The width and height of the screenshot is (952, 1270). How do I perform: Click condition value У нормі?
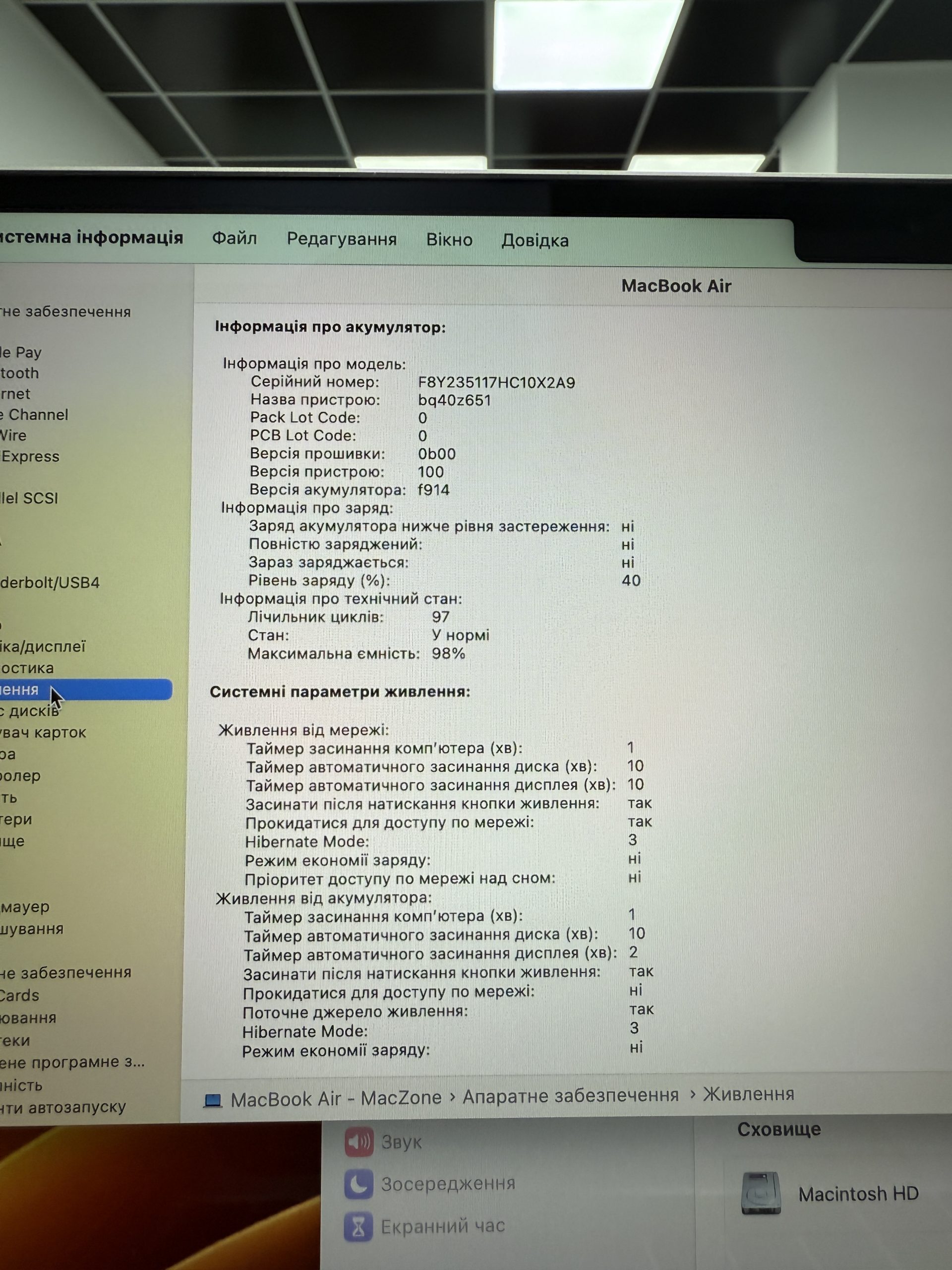[460, 635]
